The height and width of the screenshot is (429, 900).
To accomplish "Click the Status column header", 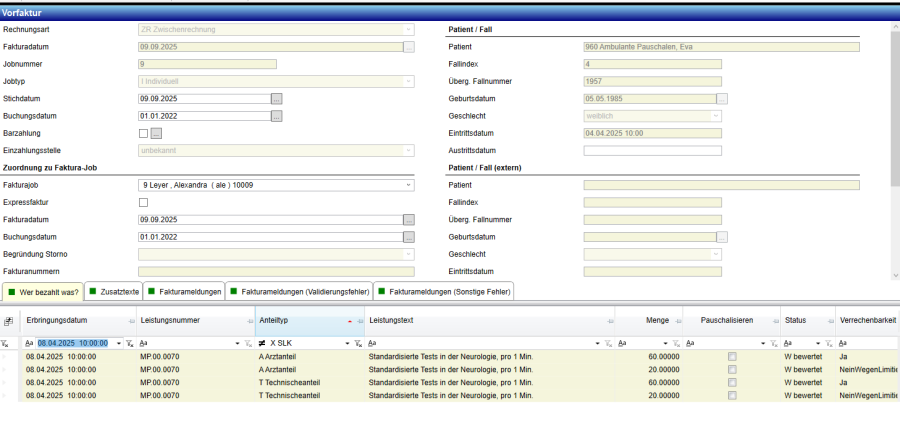I will point(796,320).
